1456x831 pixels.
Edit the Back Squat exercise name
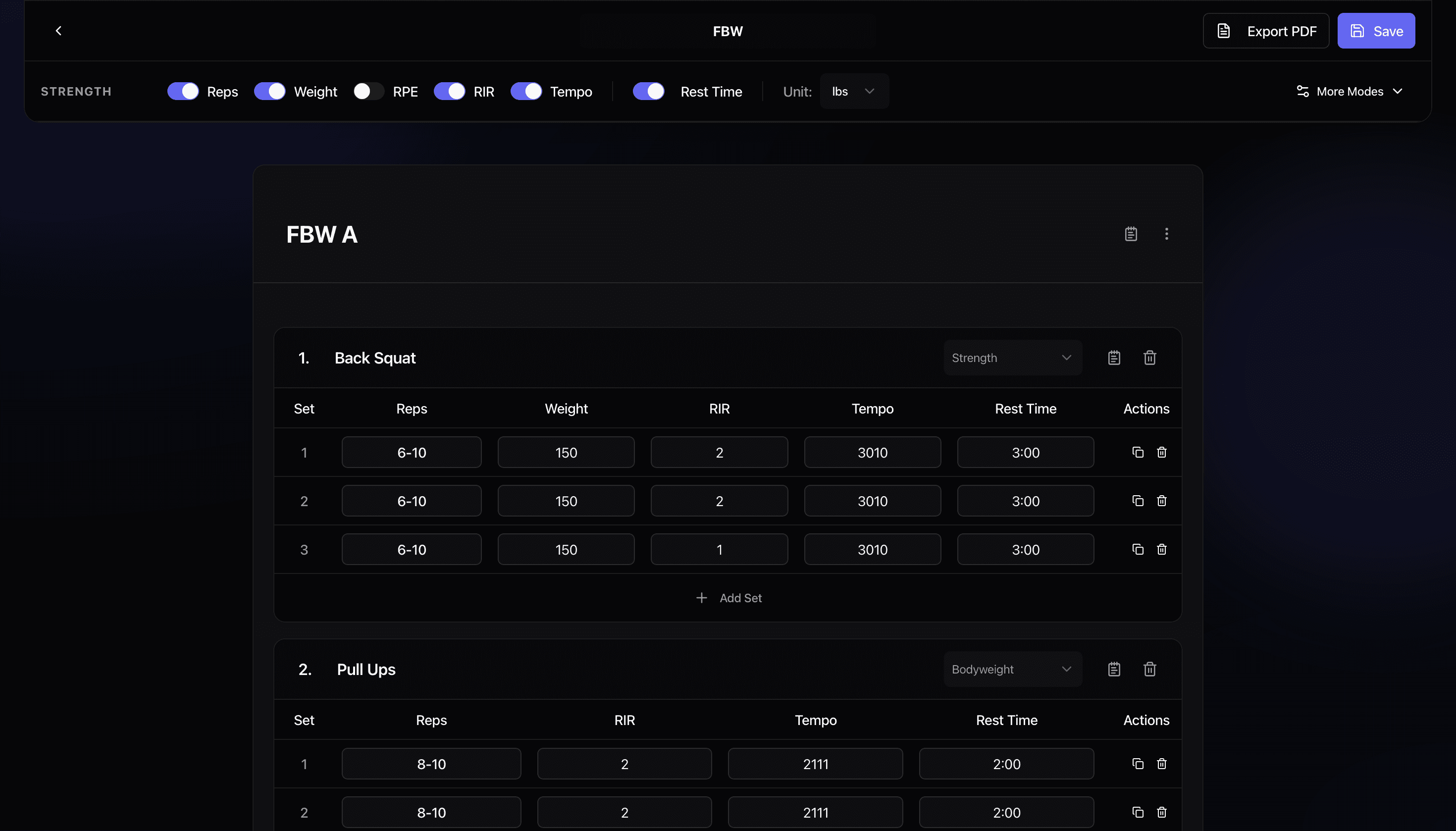375,358
